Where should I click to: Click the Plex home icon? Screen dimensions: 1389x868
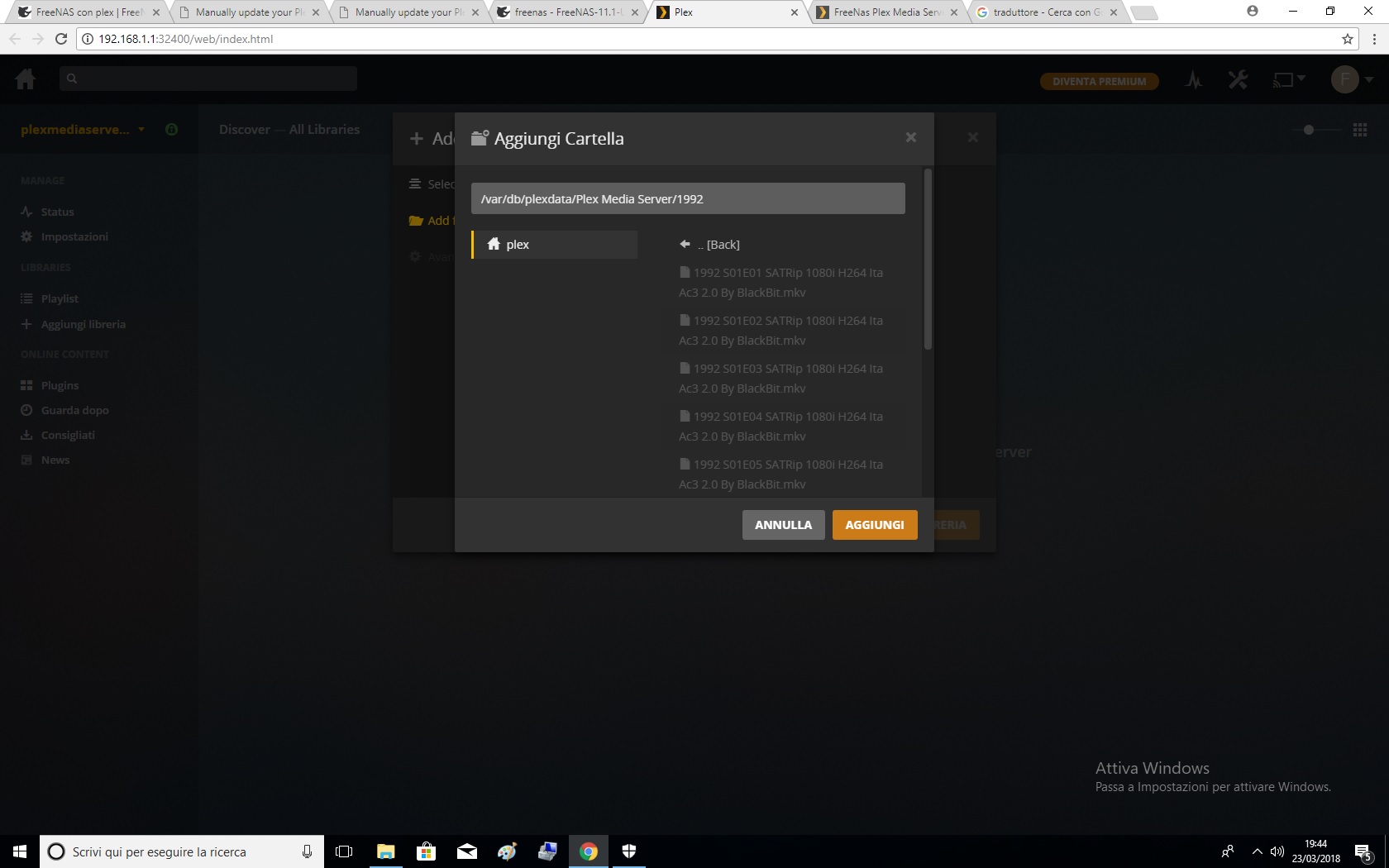(x=26, y=79)
